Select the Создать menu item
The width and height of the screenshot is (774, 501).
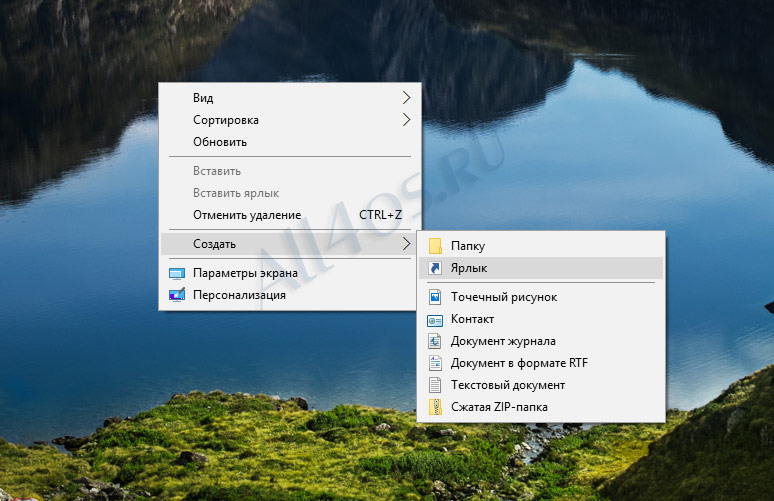tap(290, 243)
